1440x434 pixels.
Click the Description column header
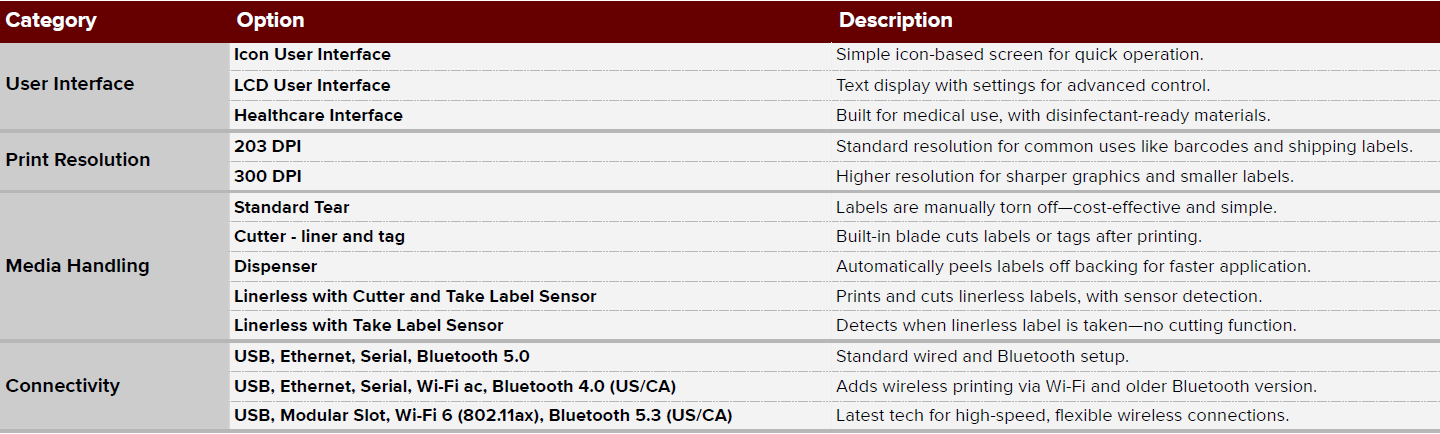pyautogui.click(x=895, y=20)
